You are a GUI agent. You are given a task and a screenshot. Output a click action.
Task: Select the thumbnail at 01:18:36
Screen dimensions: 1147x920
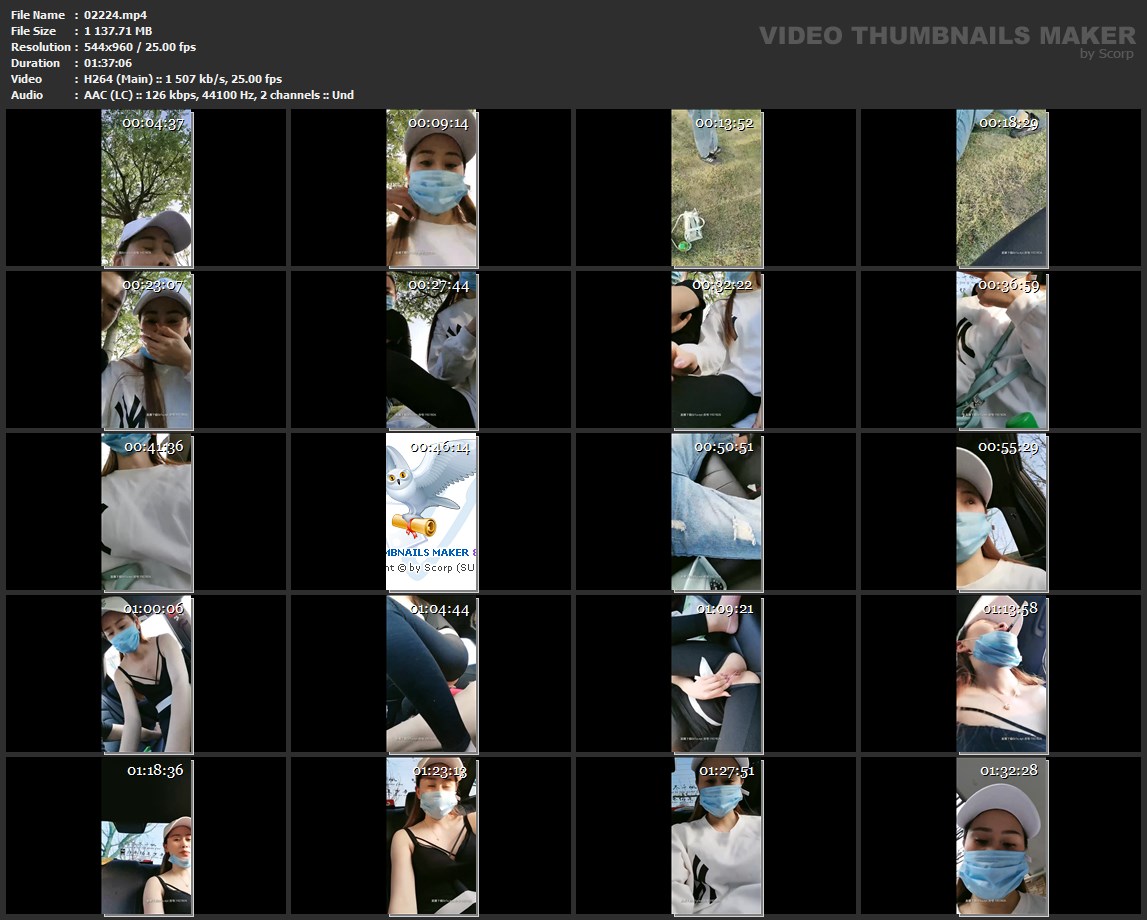(146, 836)
